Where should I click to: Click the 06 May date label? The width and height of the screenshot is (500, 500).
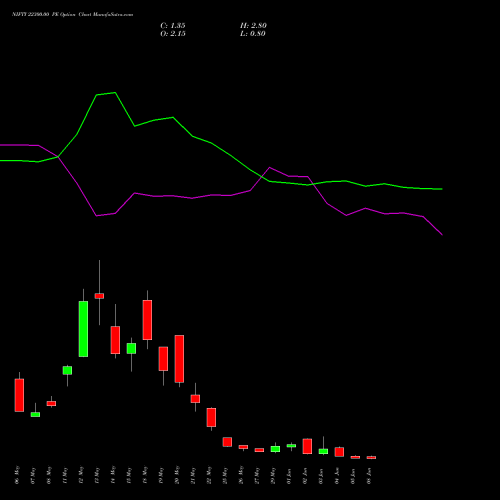(17, 475)
